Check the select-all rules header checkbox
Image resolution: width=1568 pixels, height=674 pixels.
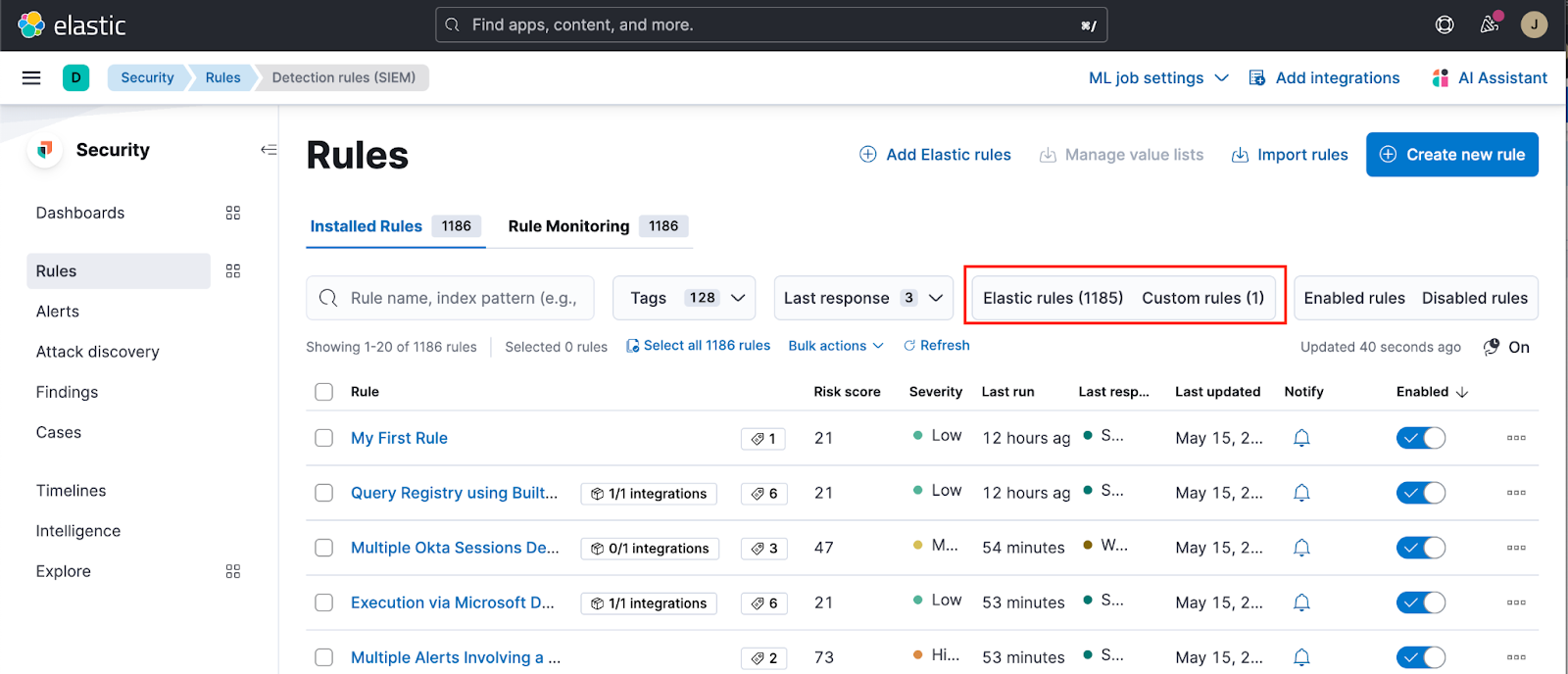pyautogui.click(x=324, y=392)
